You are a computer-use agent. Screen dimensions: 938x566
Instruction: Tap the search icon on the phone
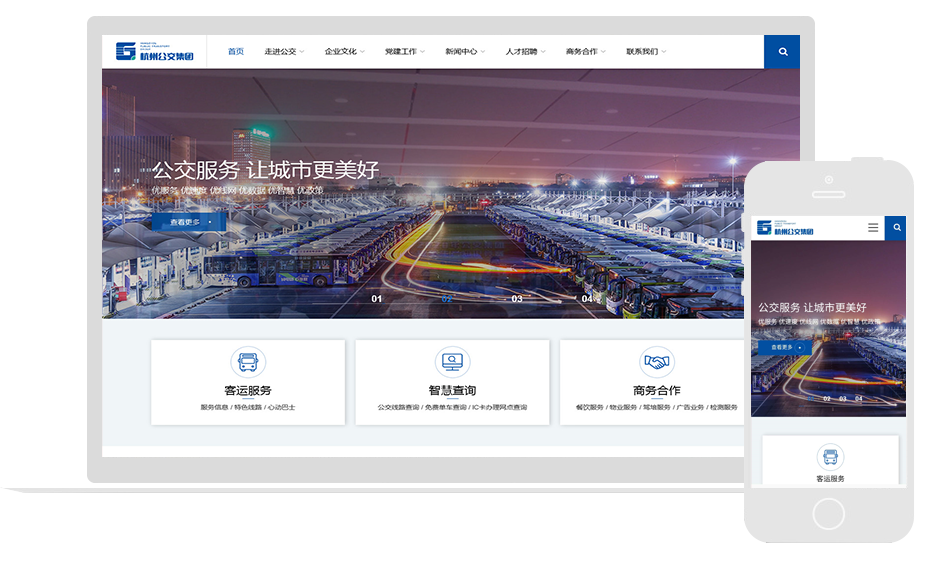(x=896, y=228)
